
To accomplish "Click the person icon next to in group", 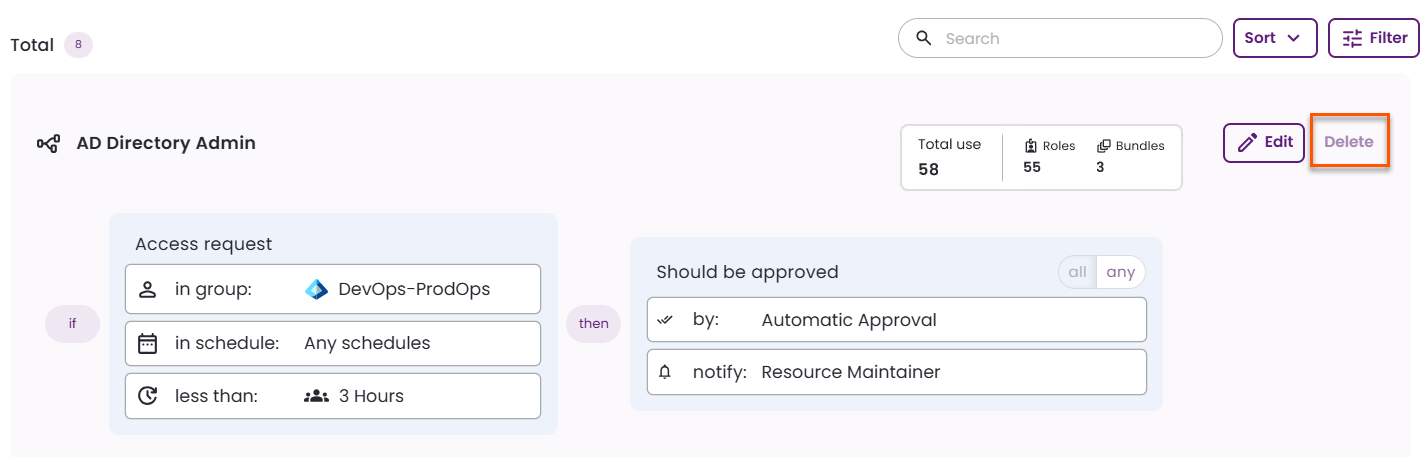I will point(148,290).
